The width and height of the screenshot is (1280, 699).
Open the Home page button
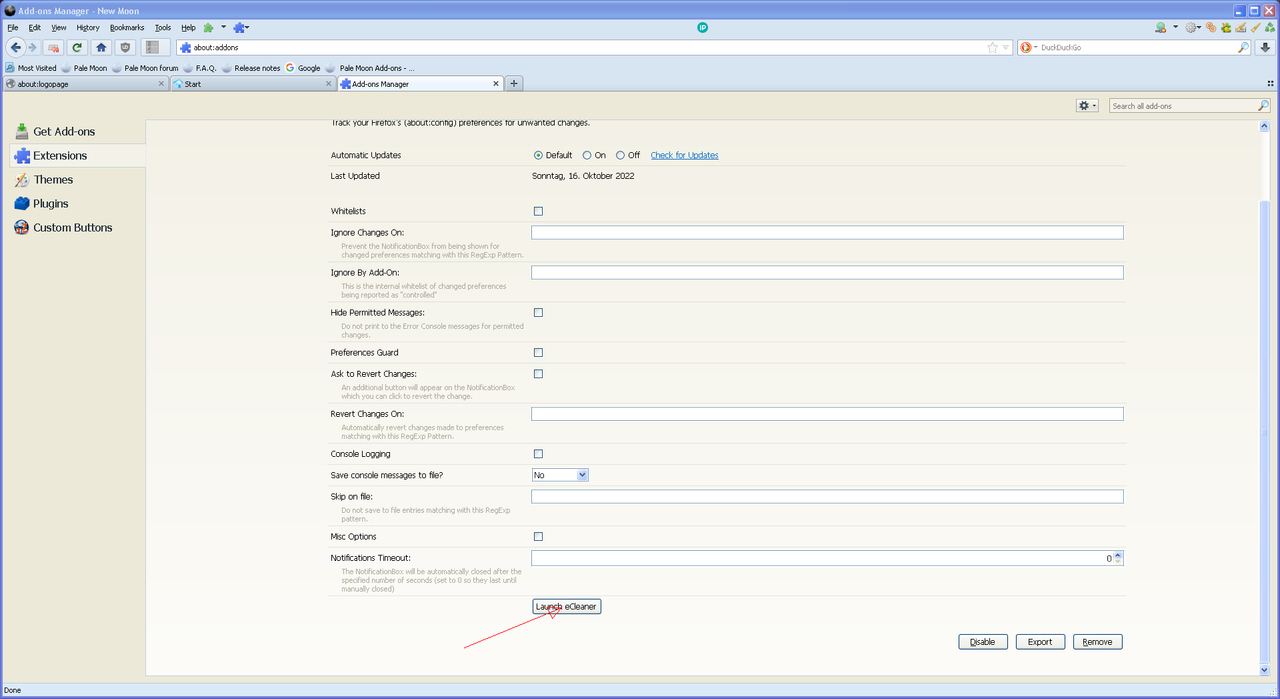[x=101, y=47]
